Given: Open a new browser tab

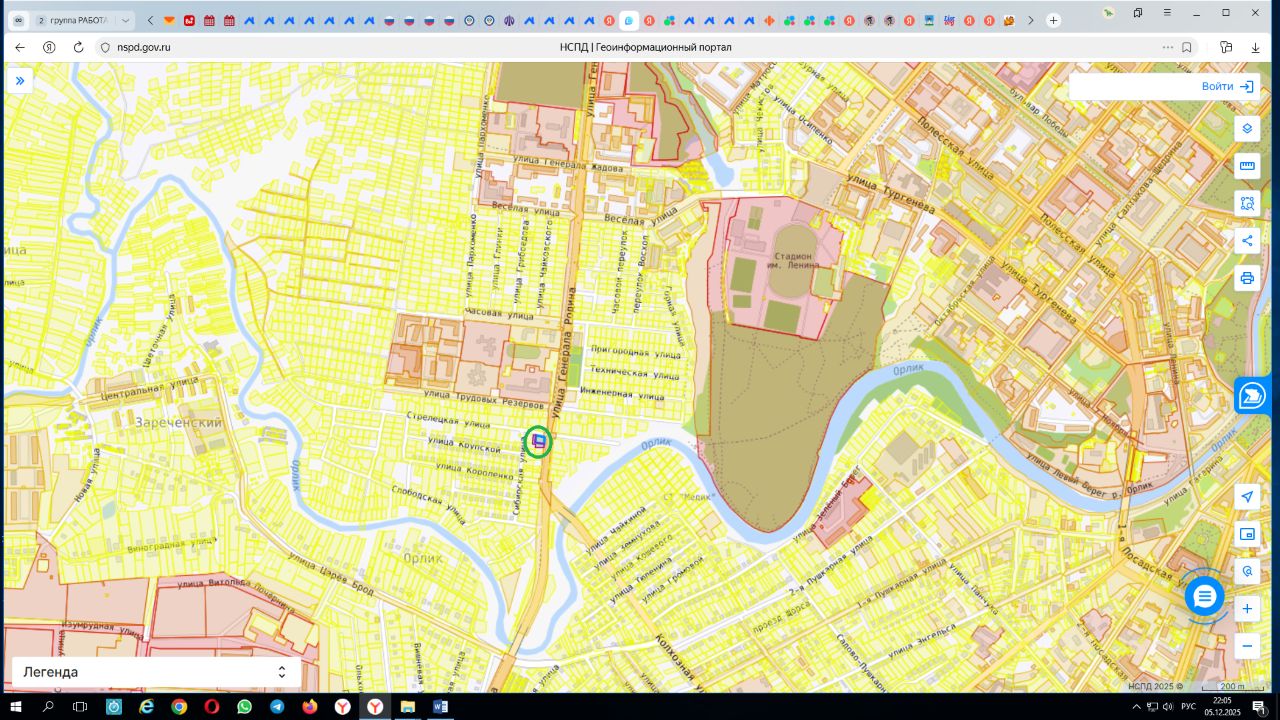Looking at the screenshot, I should 1054,20.
